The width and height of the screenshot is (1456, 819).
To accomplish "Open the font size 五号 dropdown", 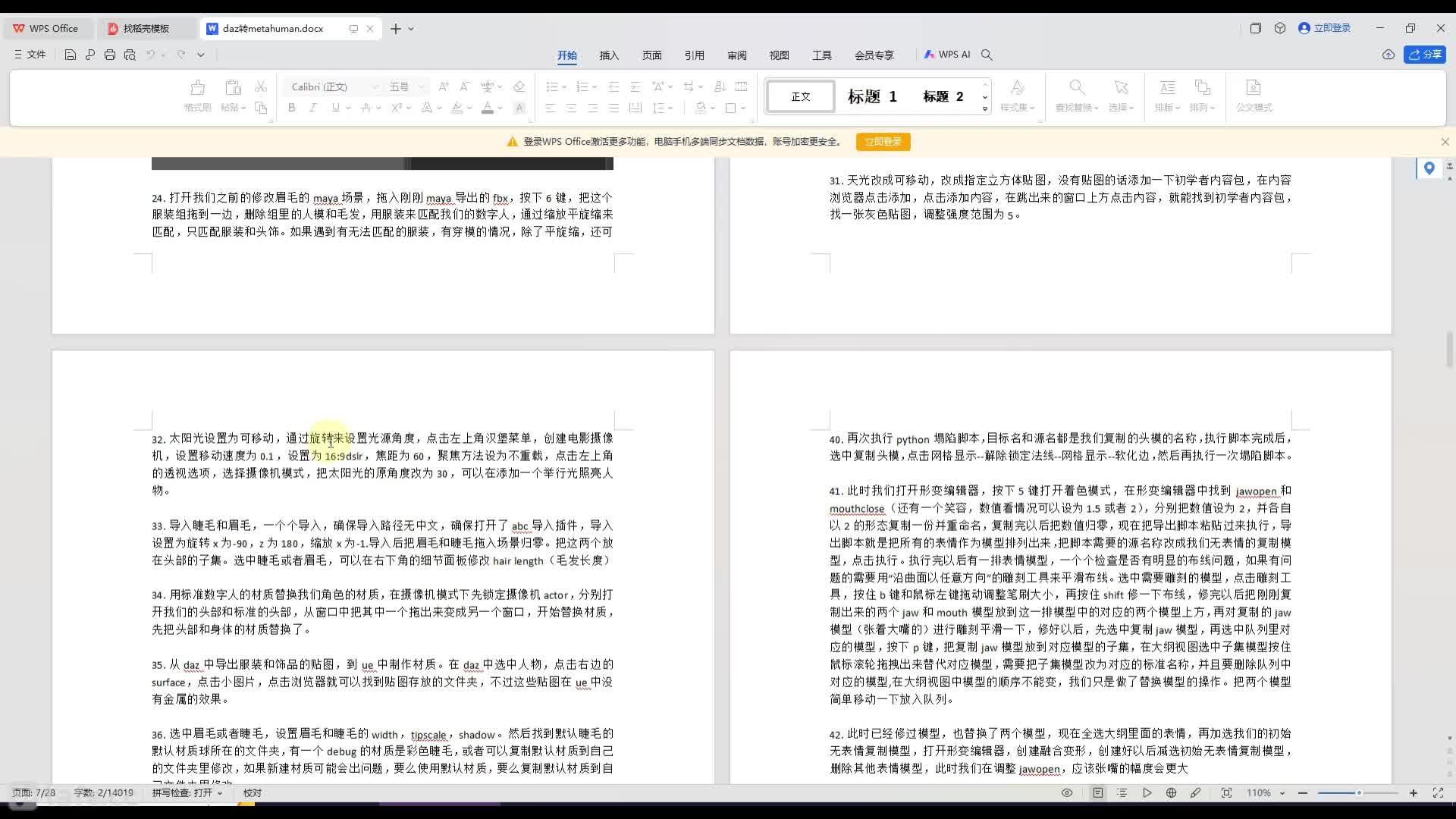I will point(422,87).
